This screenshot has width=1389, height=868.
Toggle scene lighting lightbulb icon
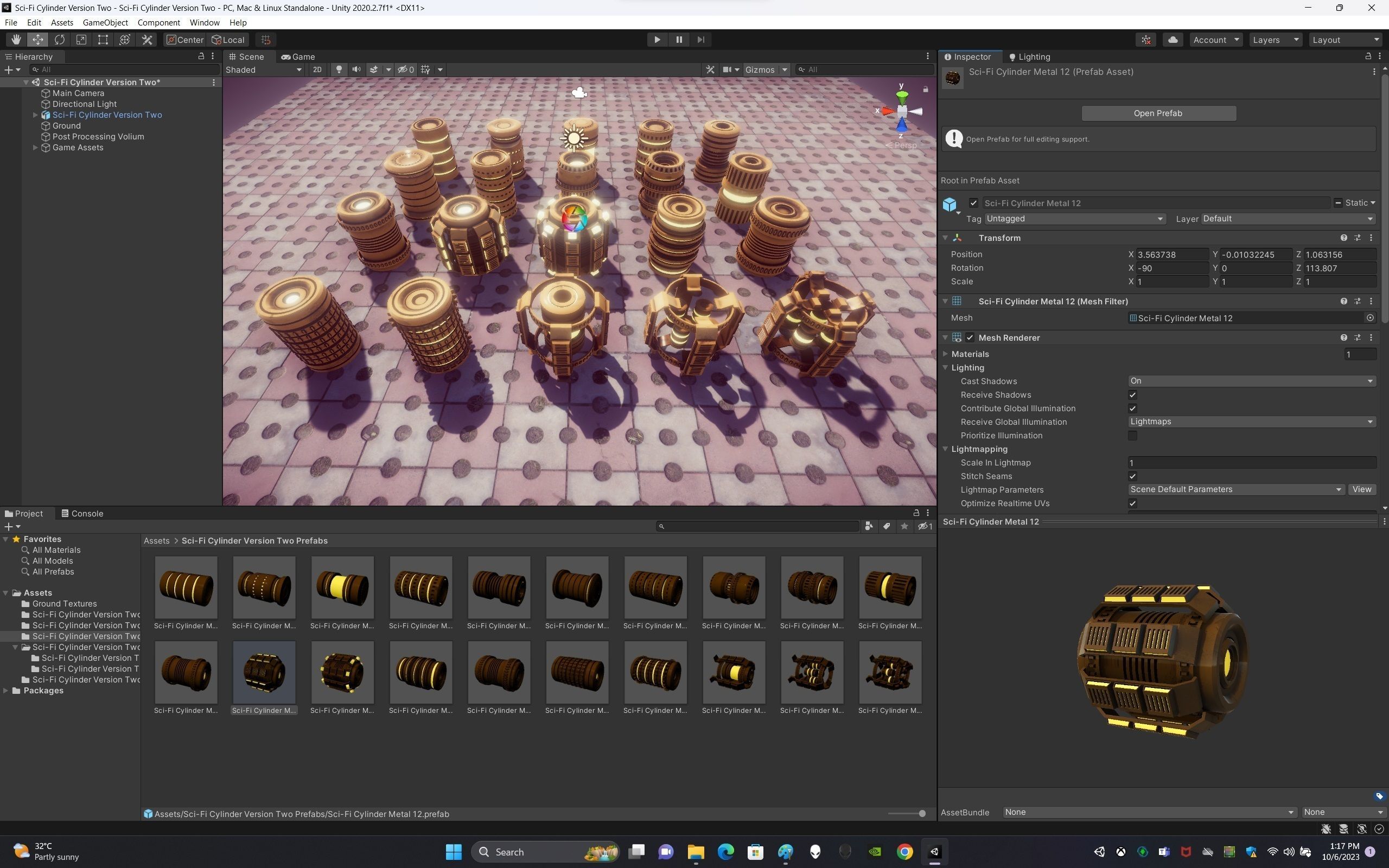tap(339, 69)
